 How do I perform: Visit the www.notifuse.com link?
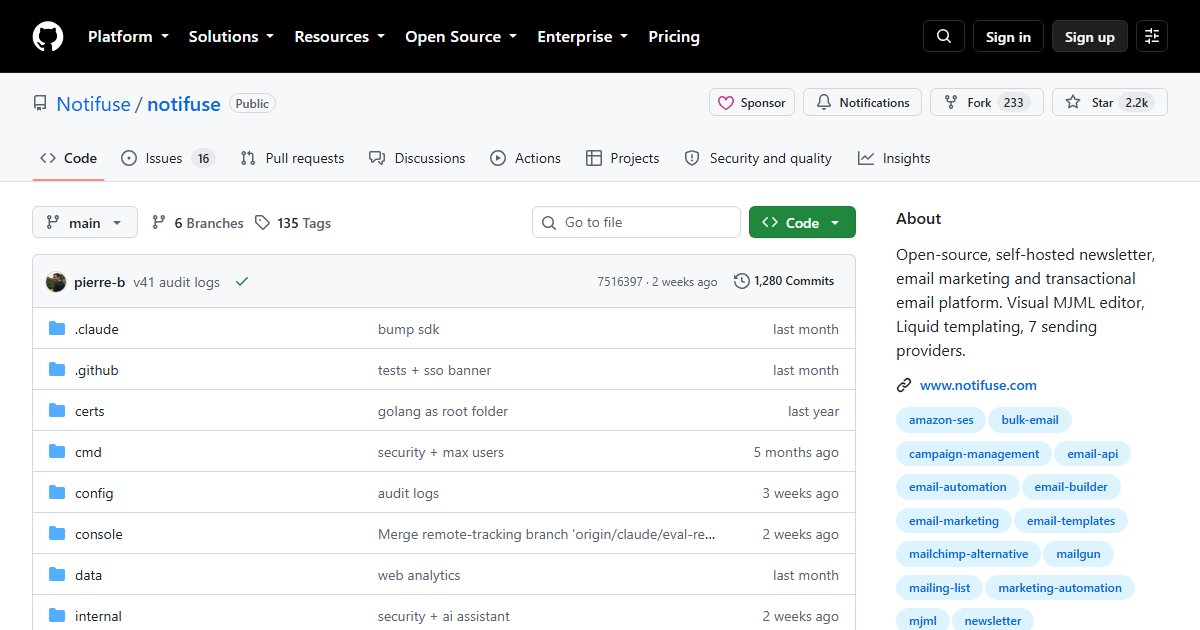pyautogui.click(x=978, y=385)
